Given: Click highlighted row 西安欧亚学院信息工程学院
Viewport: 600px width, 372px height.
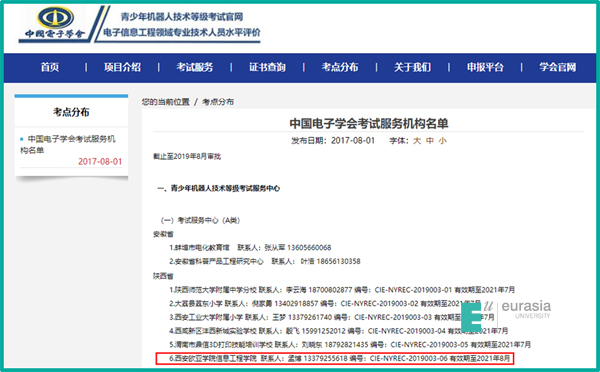Looking at the screenshot, I should click(335, 359).
